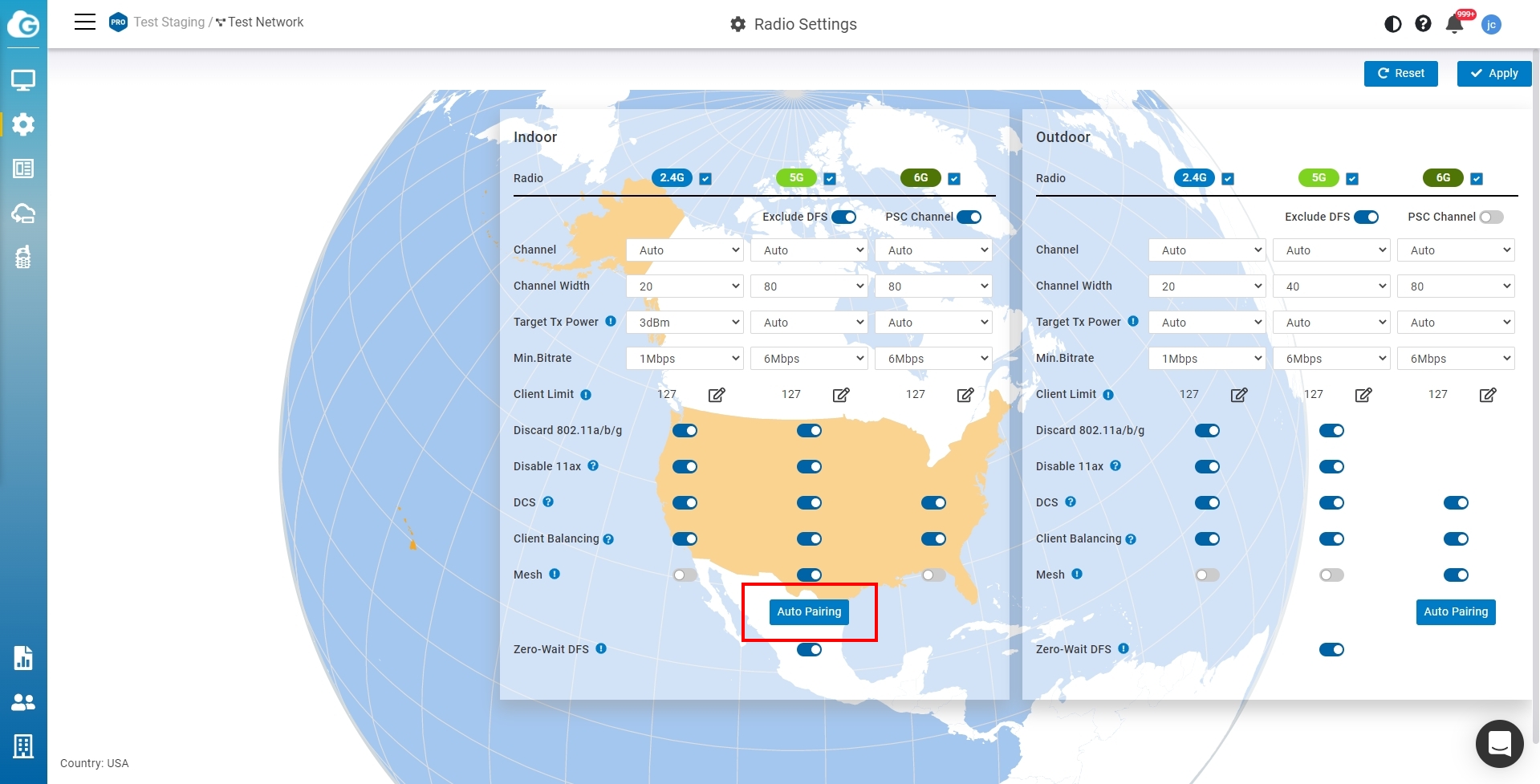
Task: Click the Indoor 5G band badge
Action: 796,177
